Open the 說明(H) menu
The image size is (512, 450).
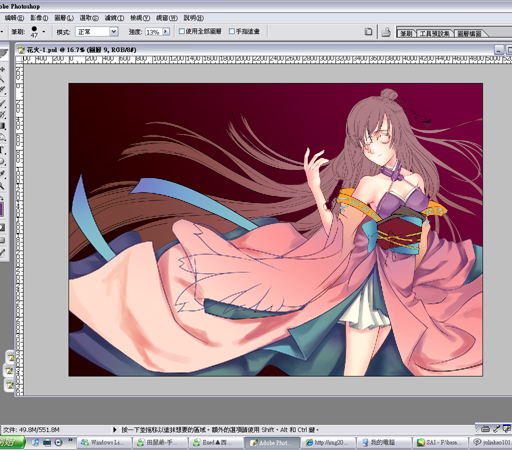click(x=194, y=18)
